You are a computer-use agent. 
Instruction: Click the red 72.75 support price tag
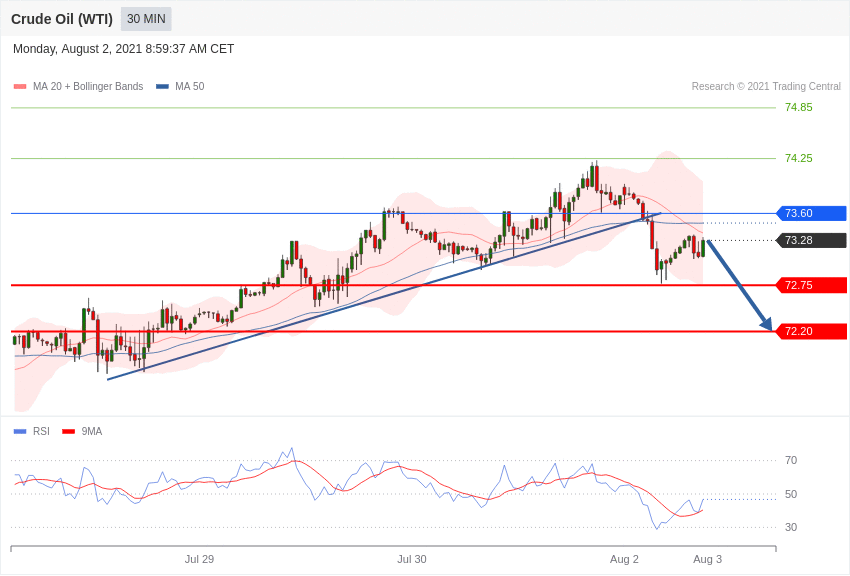click(x=811, y=285)
